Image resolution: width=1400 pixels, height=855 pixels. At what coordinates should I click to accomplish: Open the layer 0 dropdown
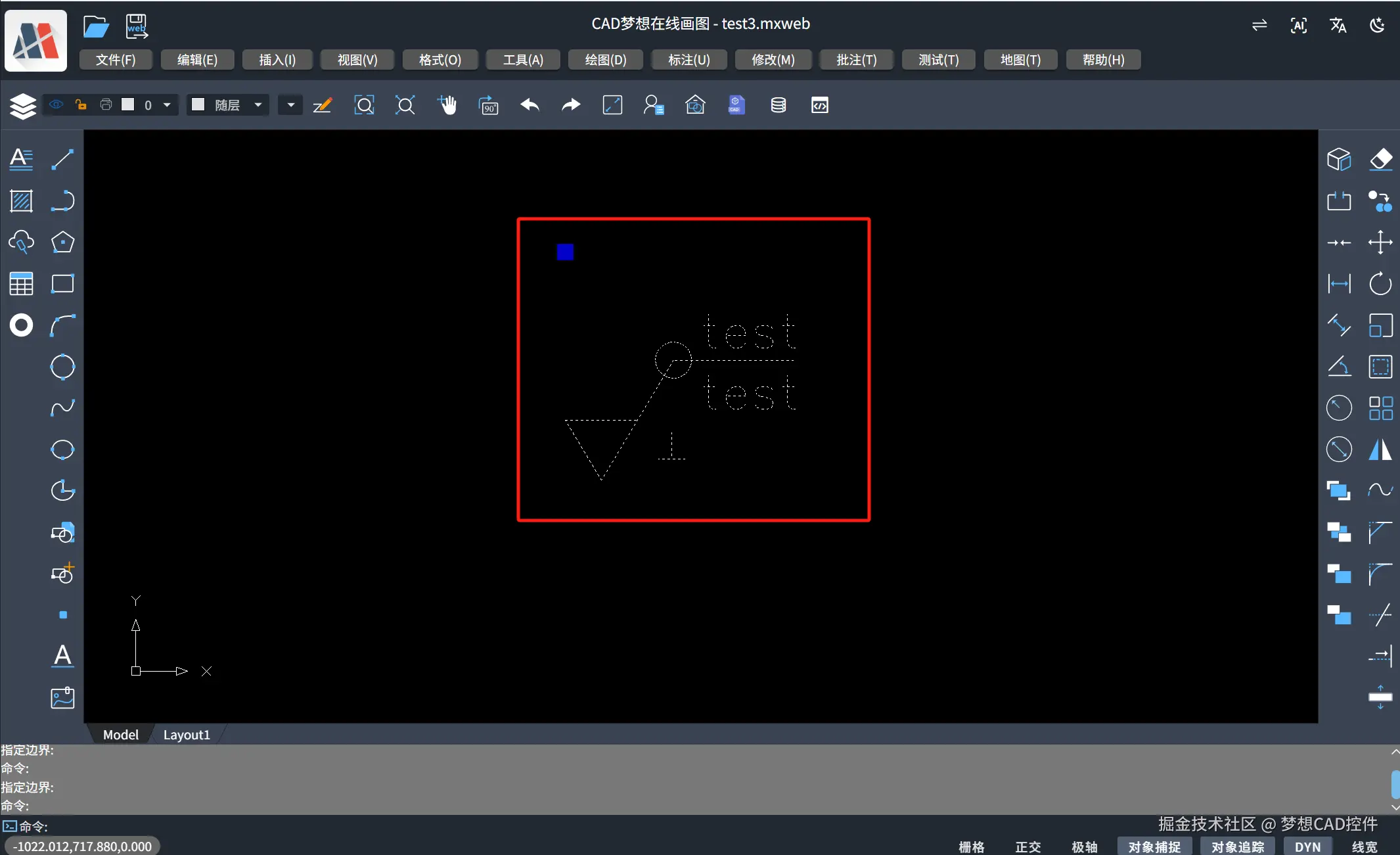(168, 104)
